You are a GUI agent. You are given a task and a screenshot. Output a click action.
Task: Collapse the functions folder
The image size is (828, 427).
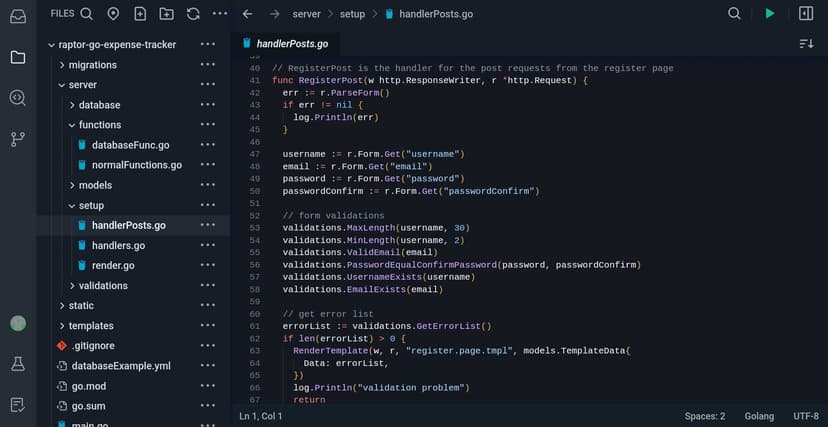pyautogui.click(x=72, y=125)
